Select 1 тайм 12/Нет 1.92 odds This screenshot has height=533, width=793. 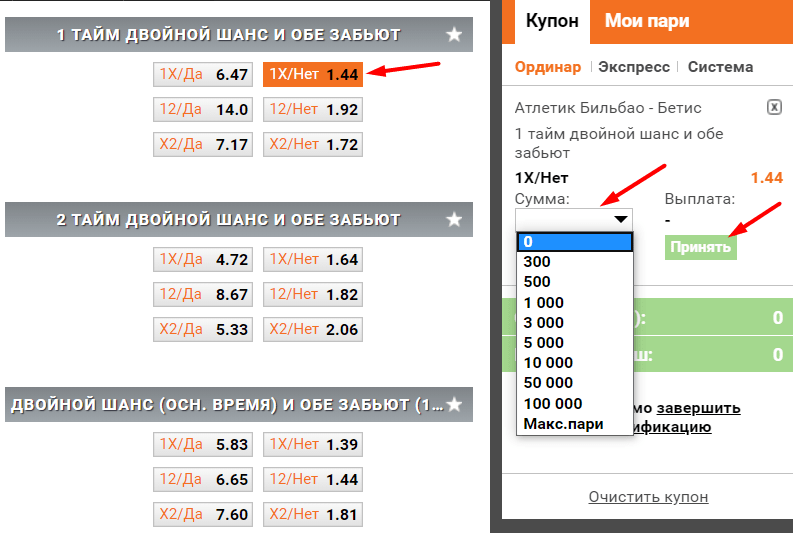(x=313, y=110)
